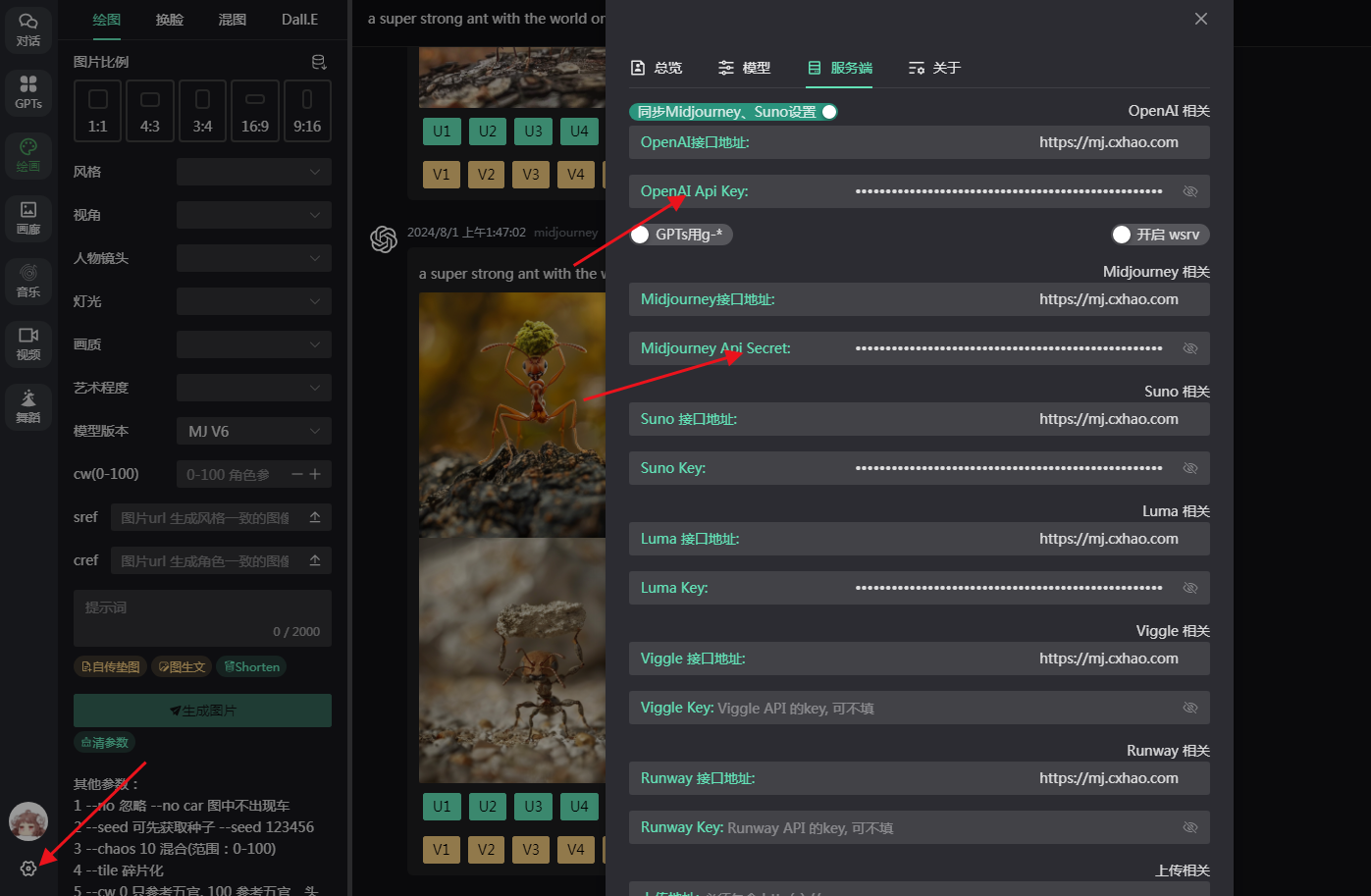Open settings via the gear icon
Viewport: 1371px width, 896px height.
tap(28, 869)
